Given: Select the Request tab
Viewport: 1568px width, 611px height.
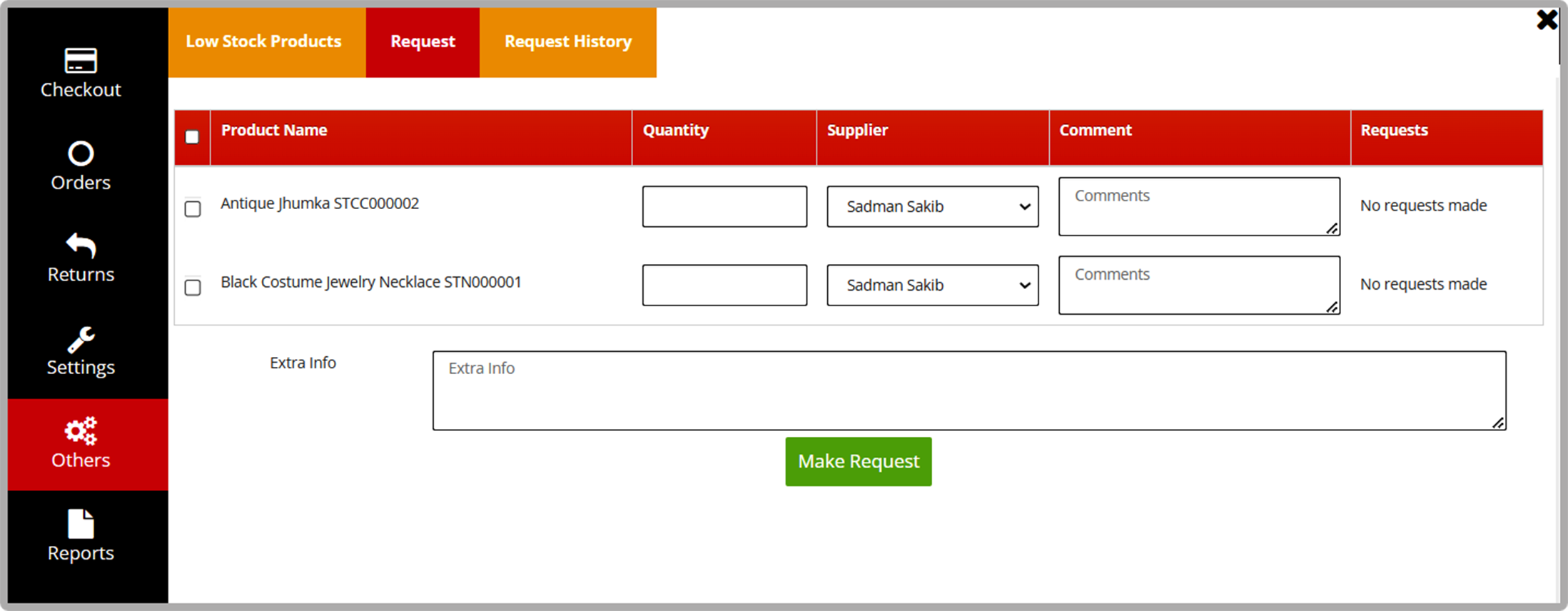Looking at the screenshot, I should click(423, 41).
